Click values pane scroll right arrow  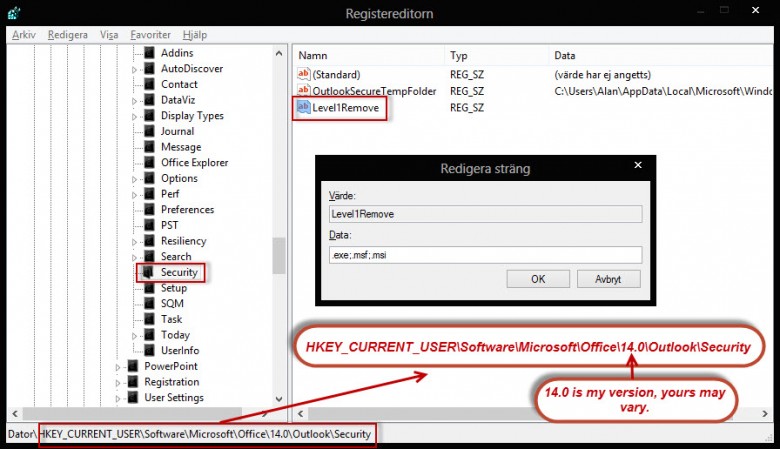765,414
